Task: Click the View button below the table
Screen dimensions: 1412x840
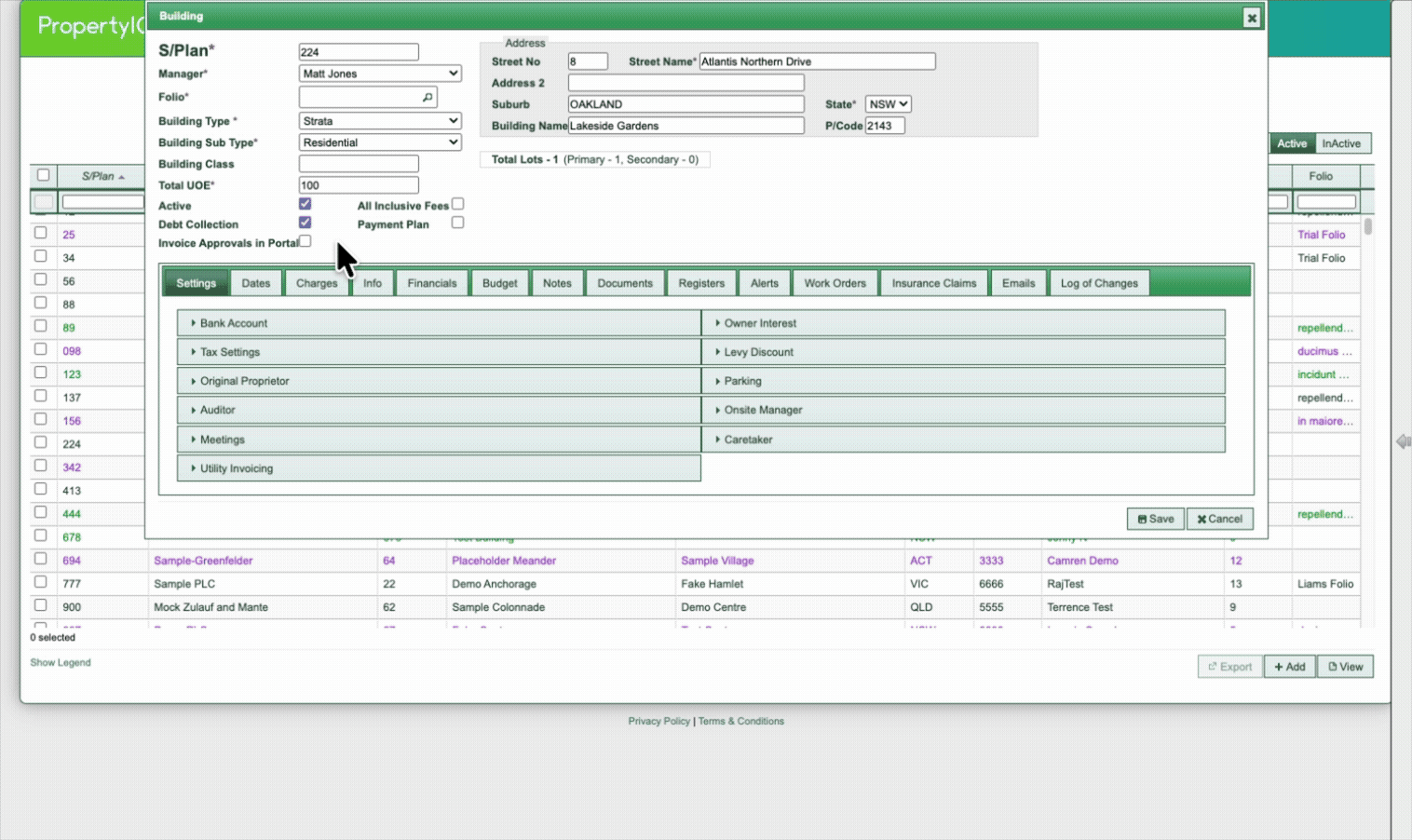Action: [x=1345, y=667]
